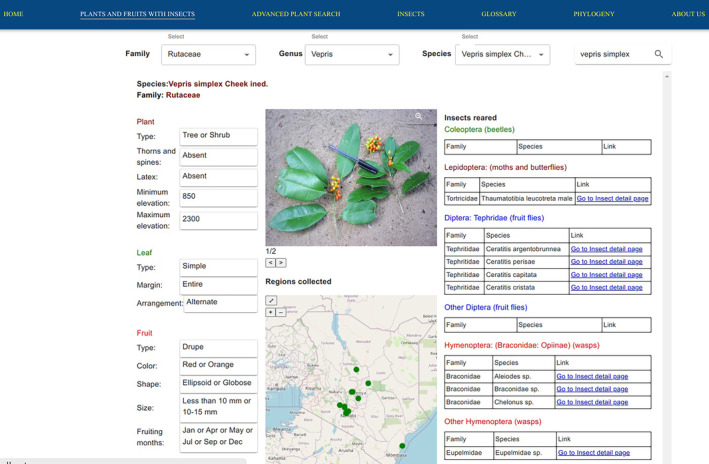Follow detail page link for Chelonus sp.
This screenshot has height=464, width=709.
[x=592, y=402]
